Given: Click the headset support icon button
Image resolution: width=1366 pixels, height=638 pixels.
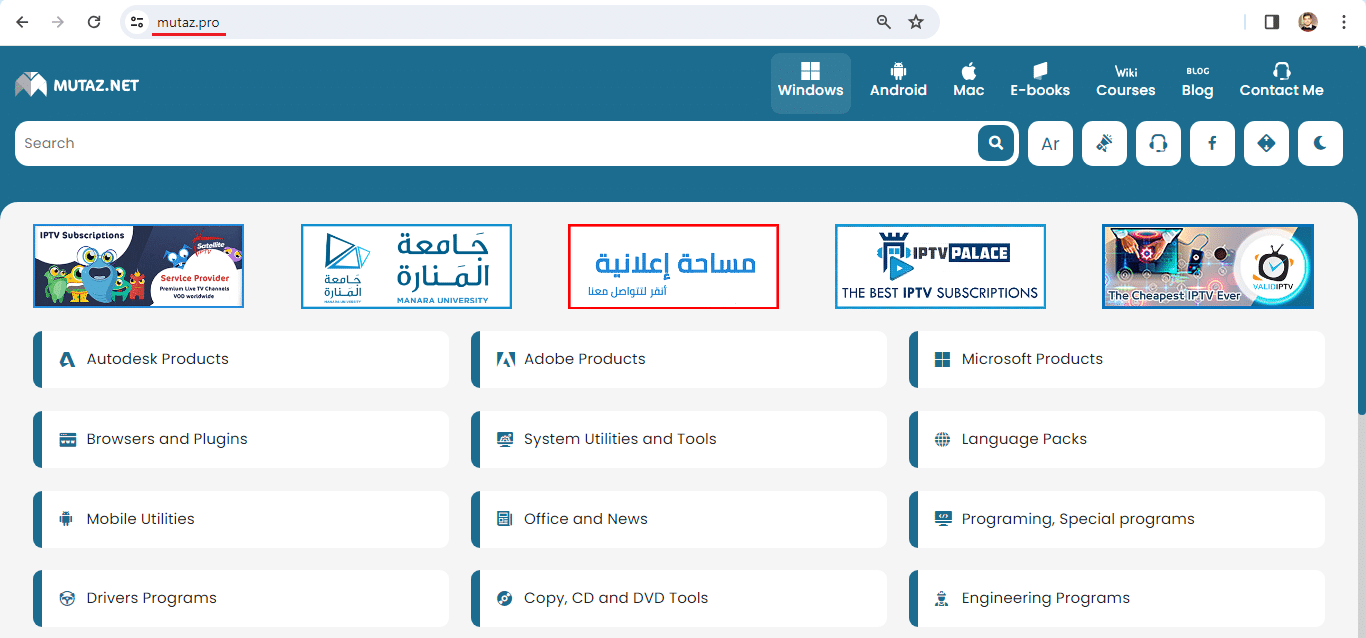Looking at the screenshot, I should (x=1158, y=143).
